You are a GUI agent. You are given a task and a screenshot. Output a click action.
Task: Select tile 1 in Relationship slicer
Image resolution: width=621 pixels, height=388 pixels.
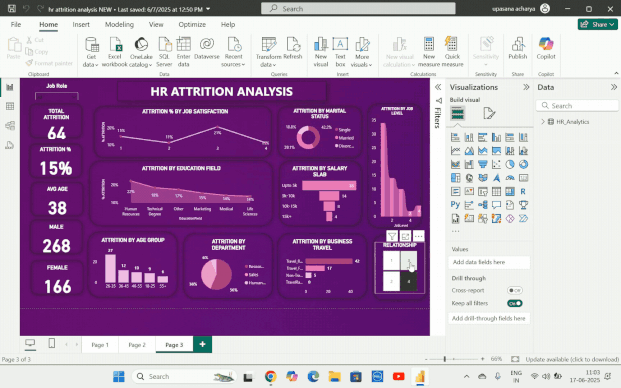(x=391, y=261)
